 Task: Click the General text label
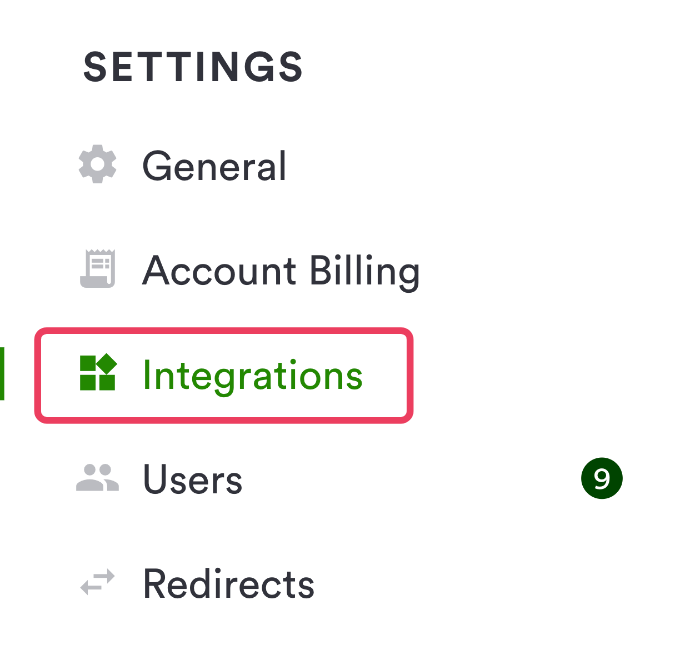coord(214,166)
